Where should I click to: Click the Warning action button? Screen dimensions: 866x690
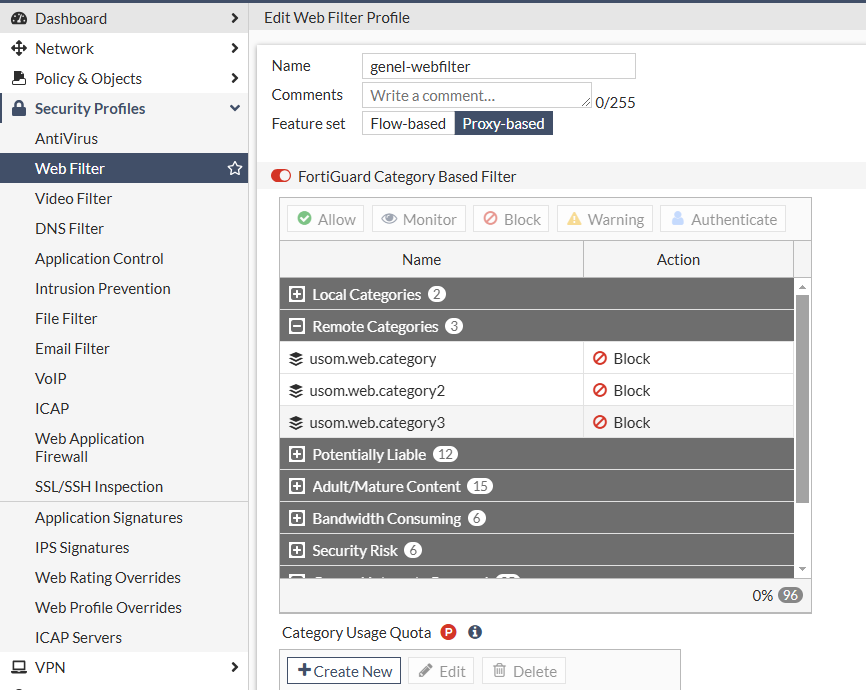[605, 219]
